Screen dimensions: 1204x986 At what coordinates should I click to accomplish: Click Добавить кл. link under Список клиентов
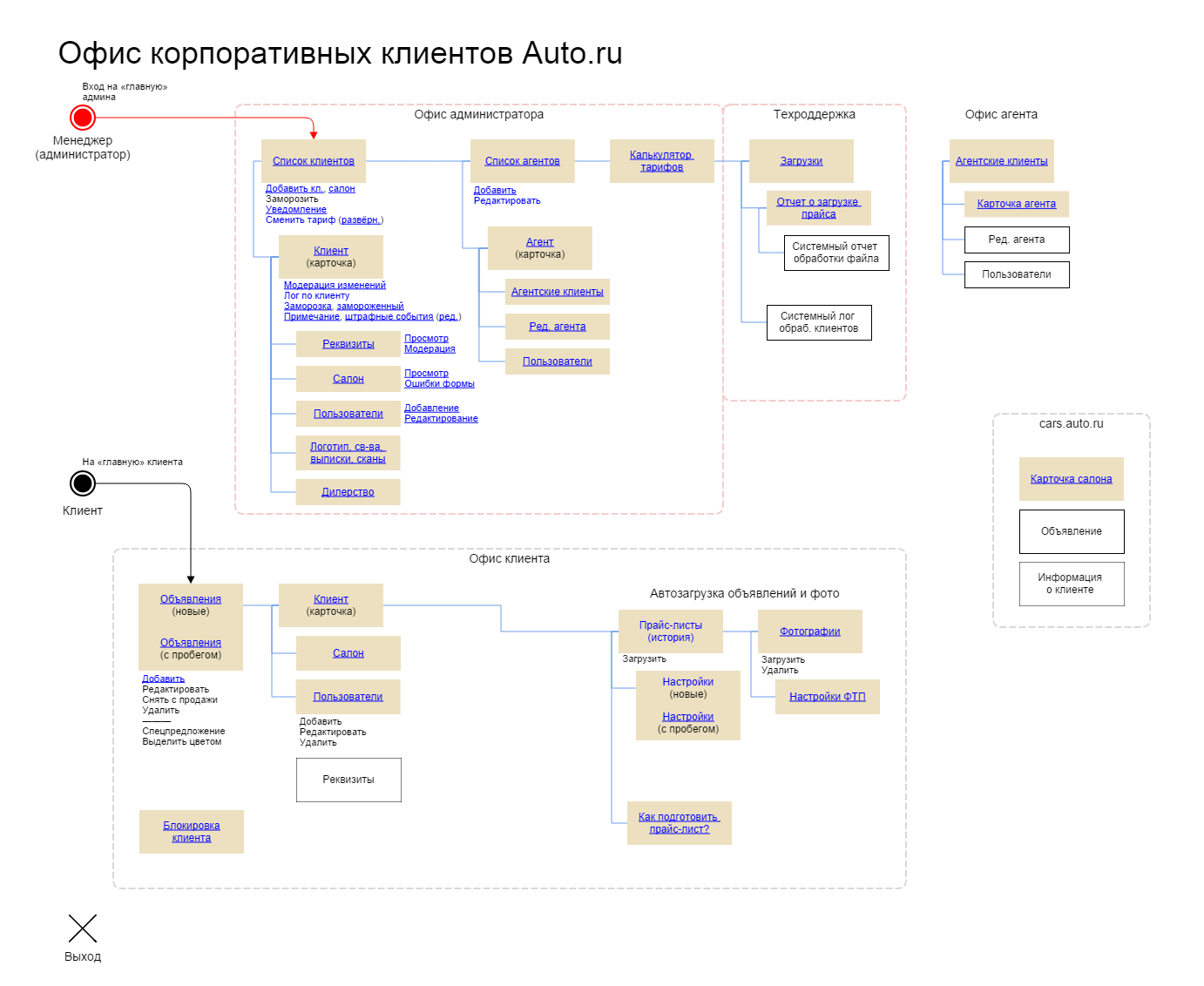(x=294, y=188)
